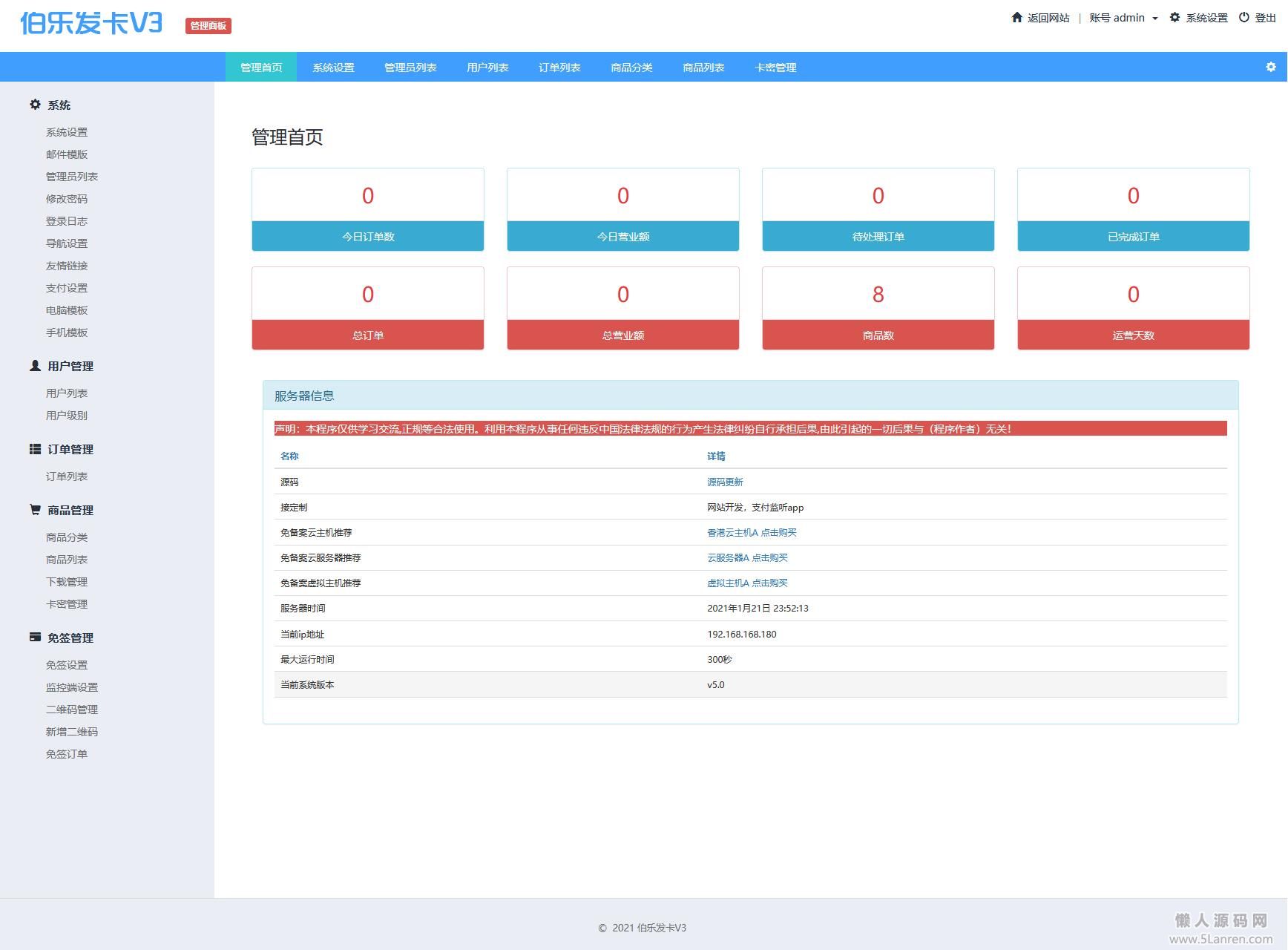Open the 账号 admin dropdown menu
The height and width of the screenshot is (950, 1288).
click(x=1123, y=18)
